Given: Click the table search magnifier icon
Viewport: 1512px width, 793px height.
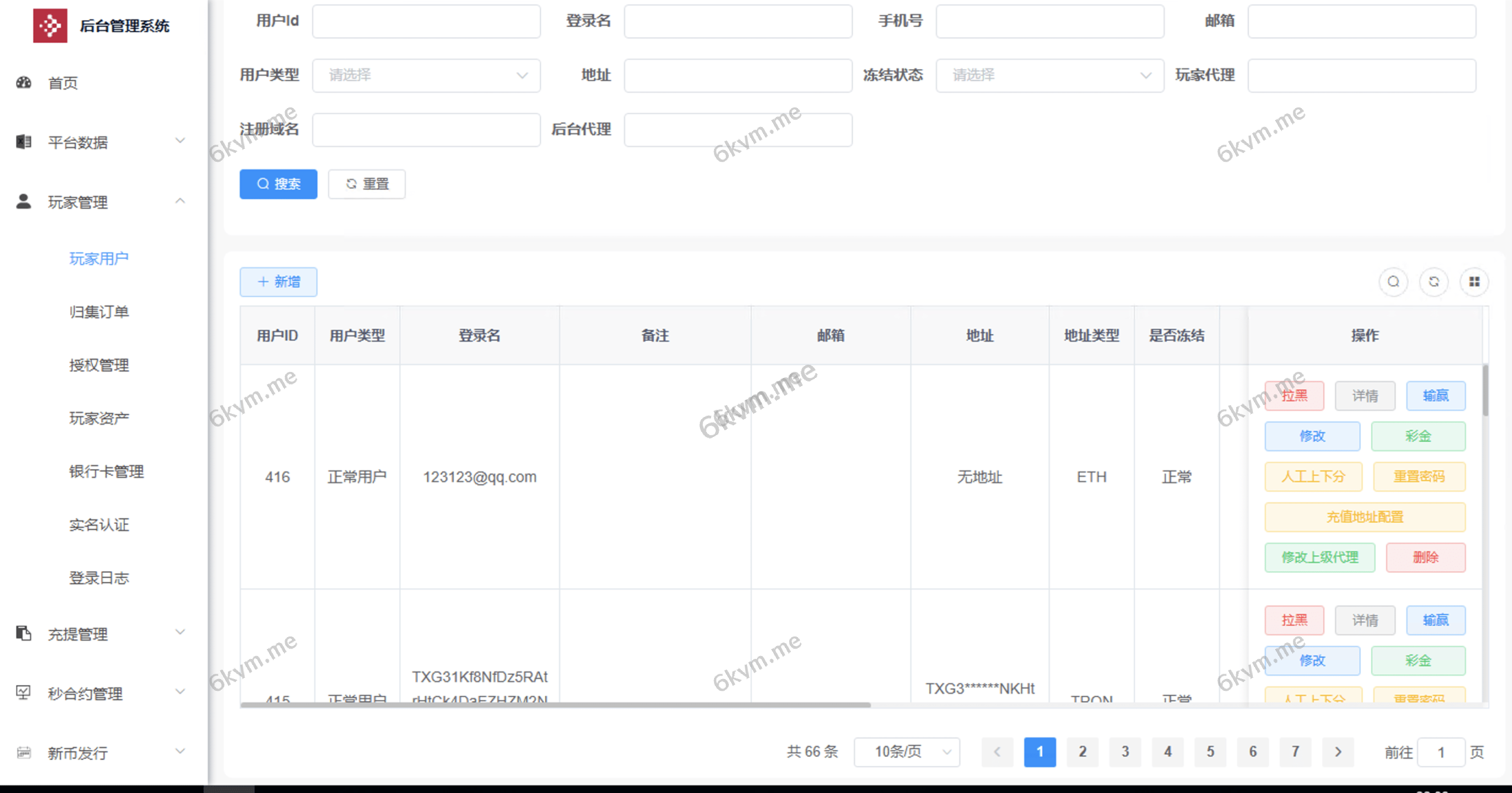Looking at the screenshot, I should (1393, 282).
